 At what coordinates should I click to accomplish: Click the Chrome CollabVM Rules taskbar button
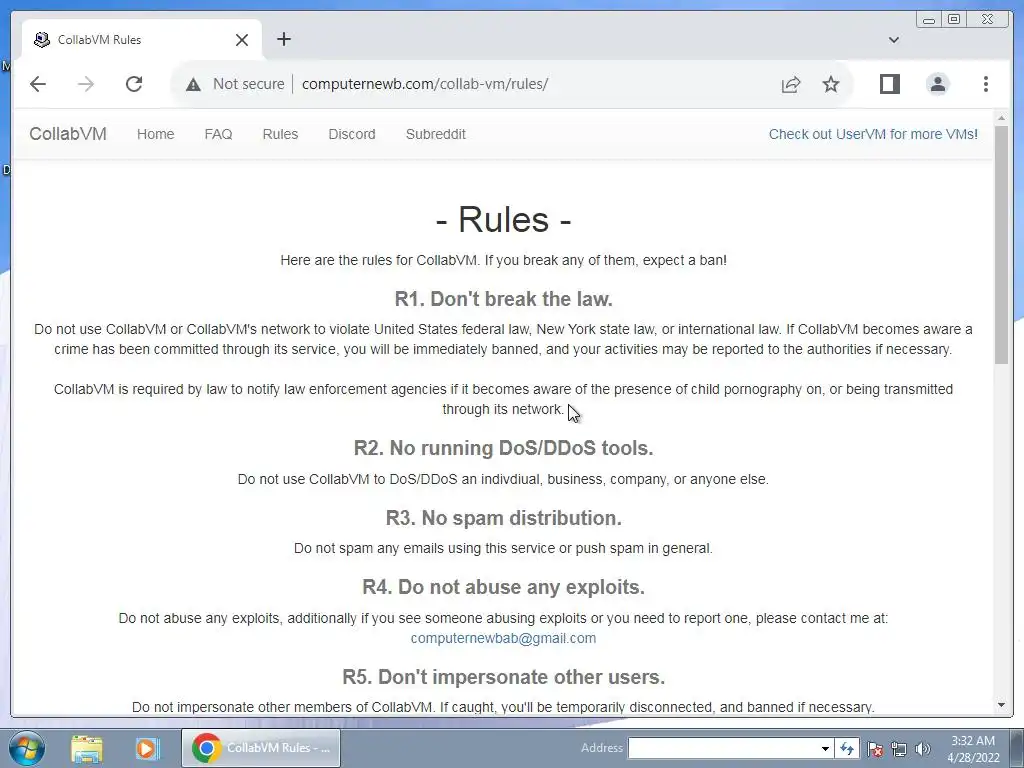tap(261, 748)
